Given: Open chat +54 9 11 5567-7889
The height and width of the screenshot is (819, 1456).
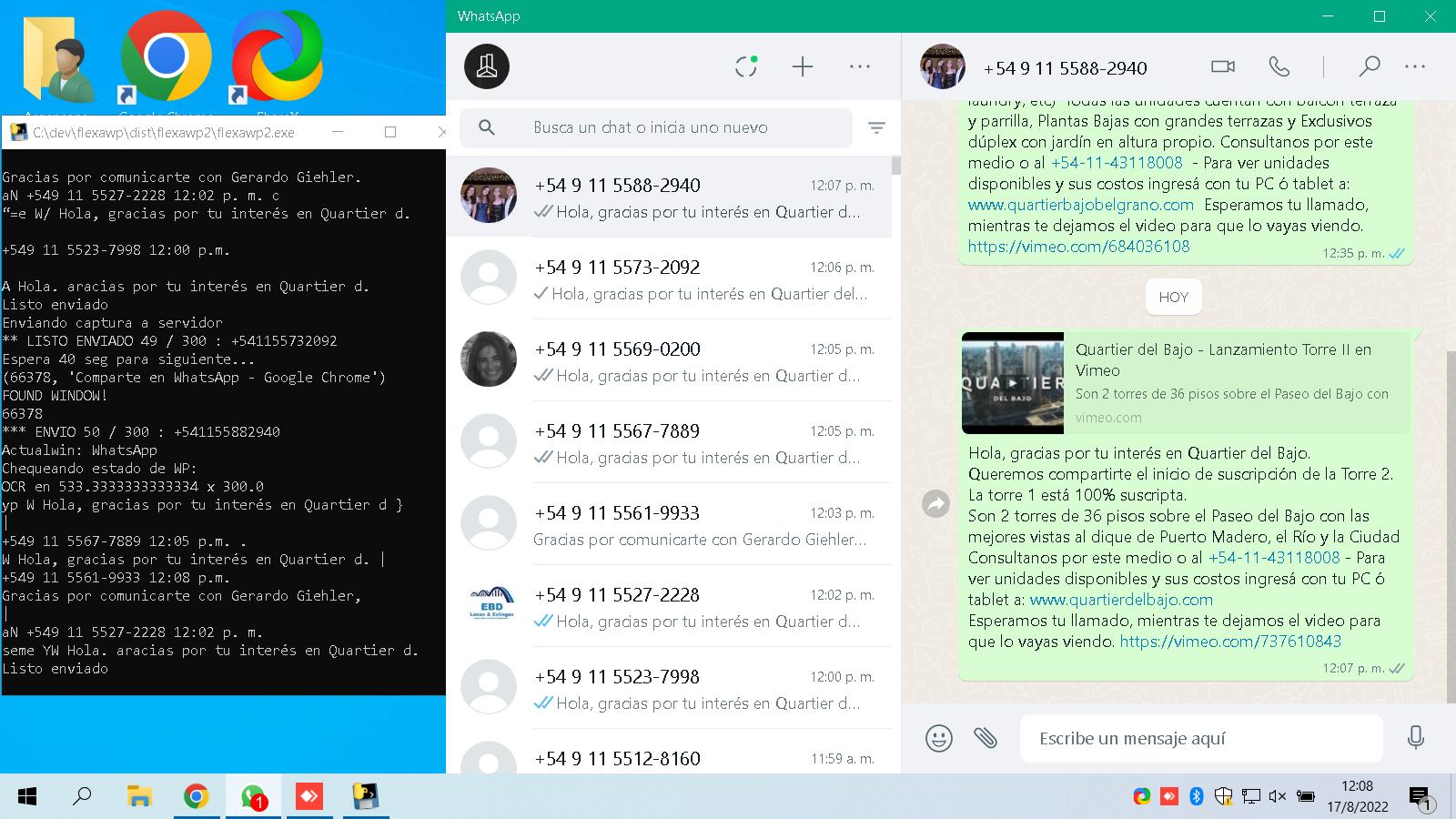Looking at the screenshot, I should [x=669, y=442].
